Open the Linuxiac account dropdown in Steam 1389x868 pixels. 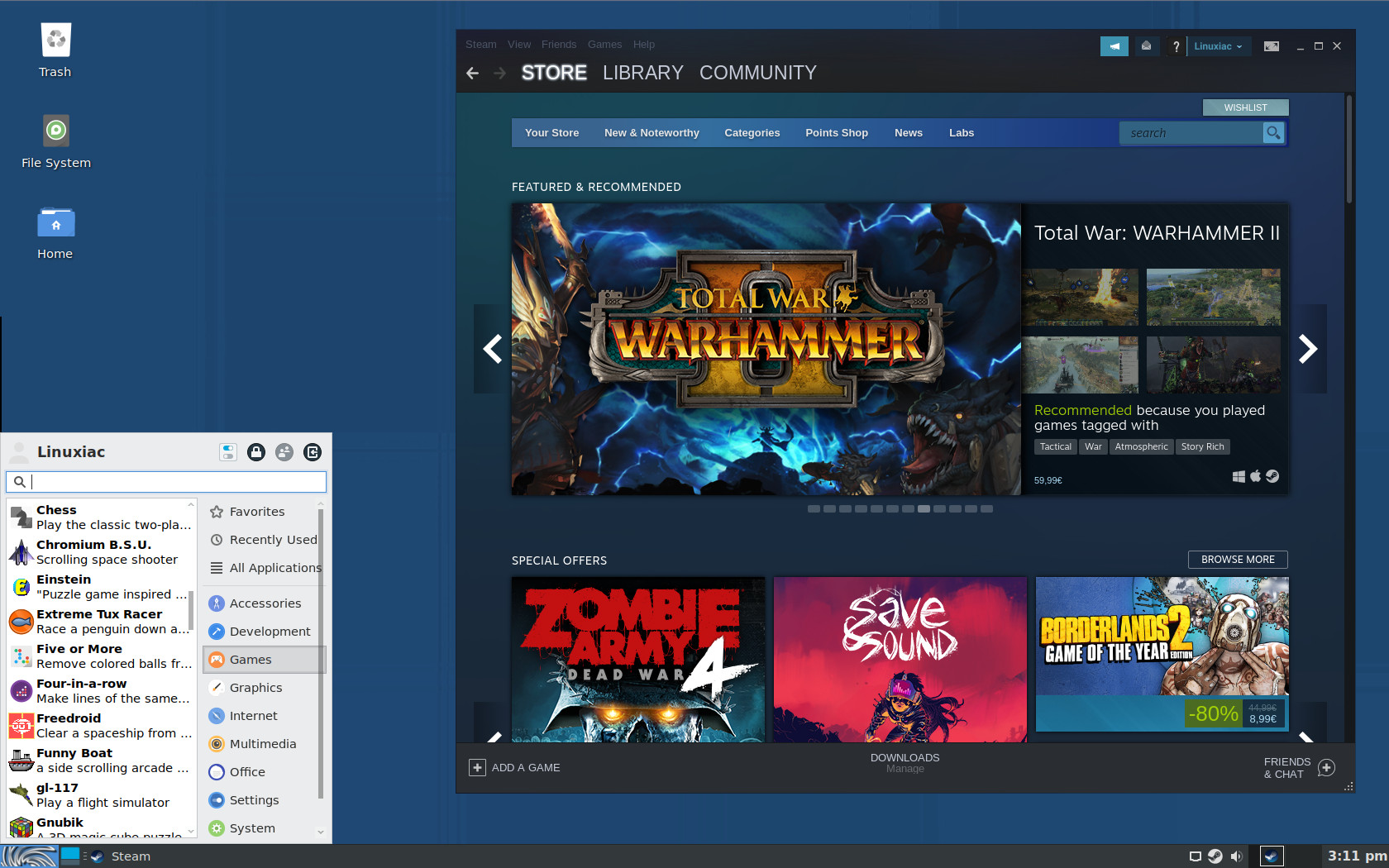1218,46
